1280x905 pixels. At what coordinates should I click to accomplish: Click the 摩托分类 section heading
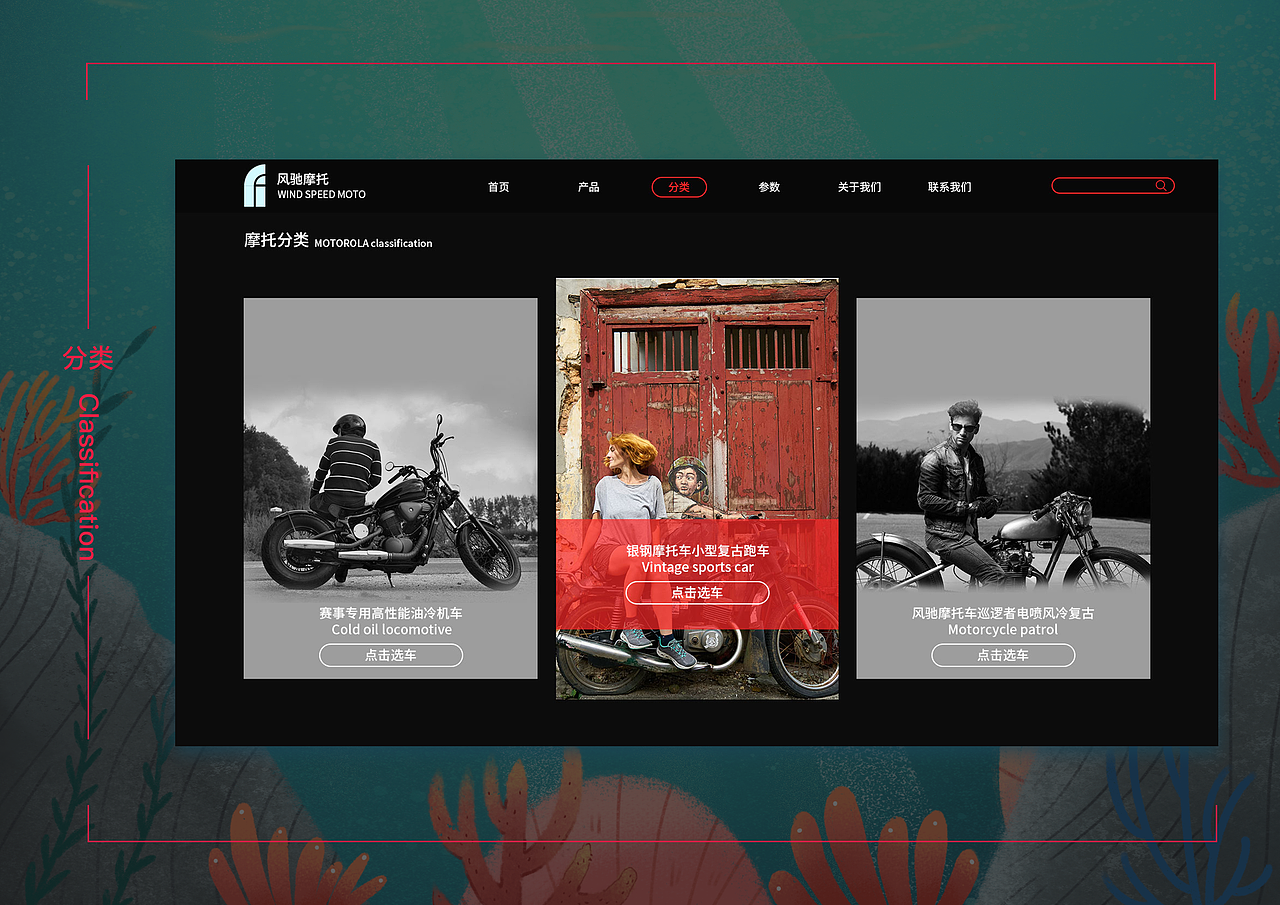click(276, 240)
